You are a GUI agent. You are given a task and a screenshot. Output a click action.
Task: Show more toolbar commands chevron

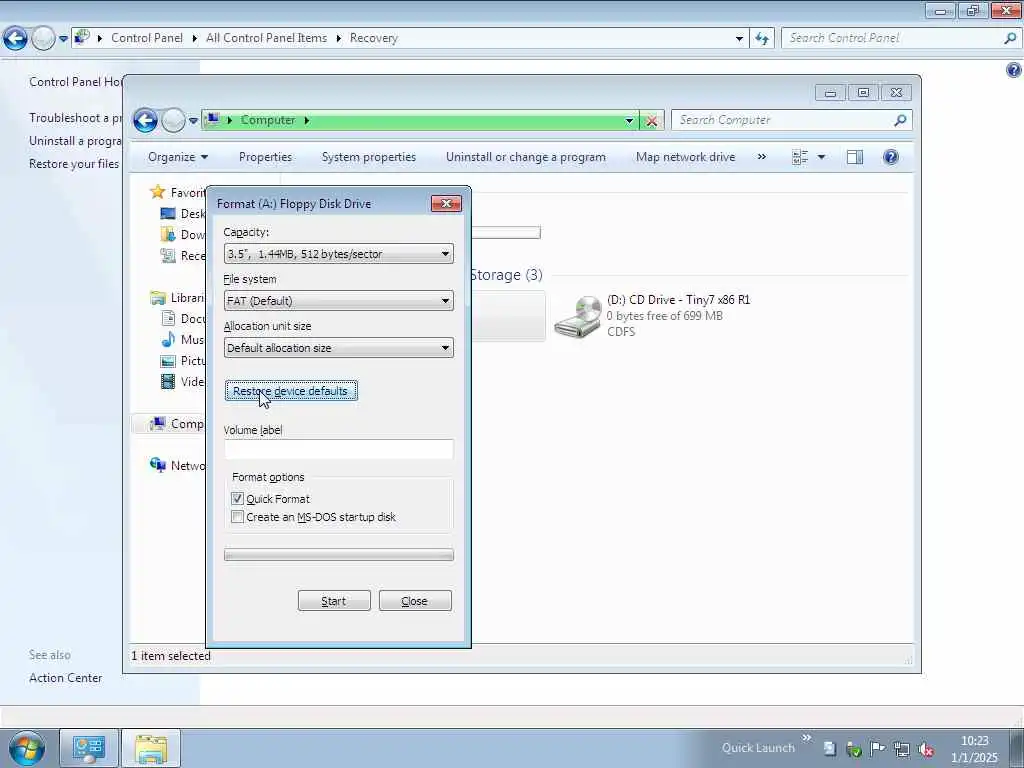tap(761, 157)
